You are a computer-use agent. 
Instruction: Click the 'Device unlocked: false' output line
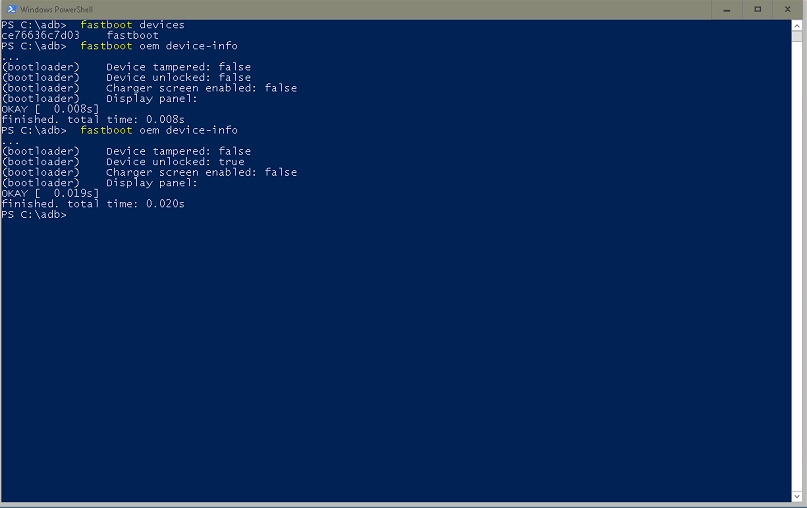[178, 77]
